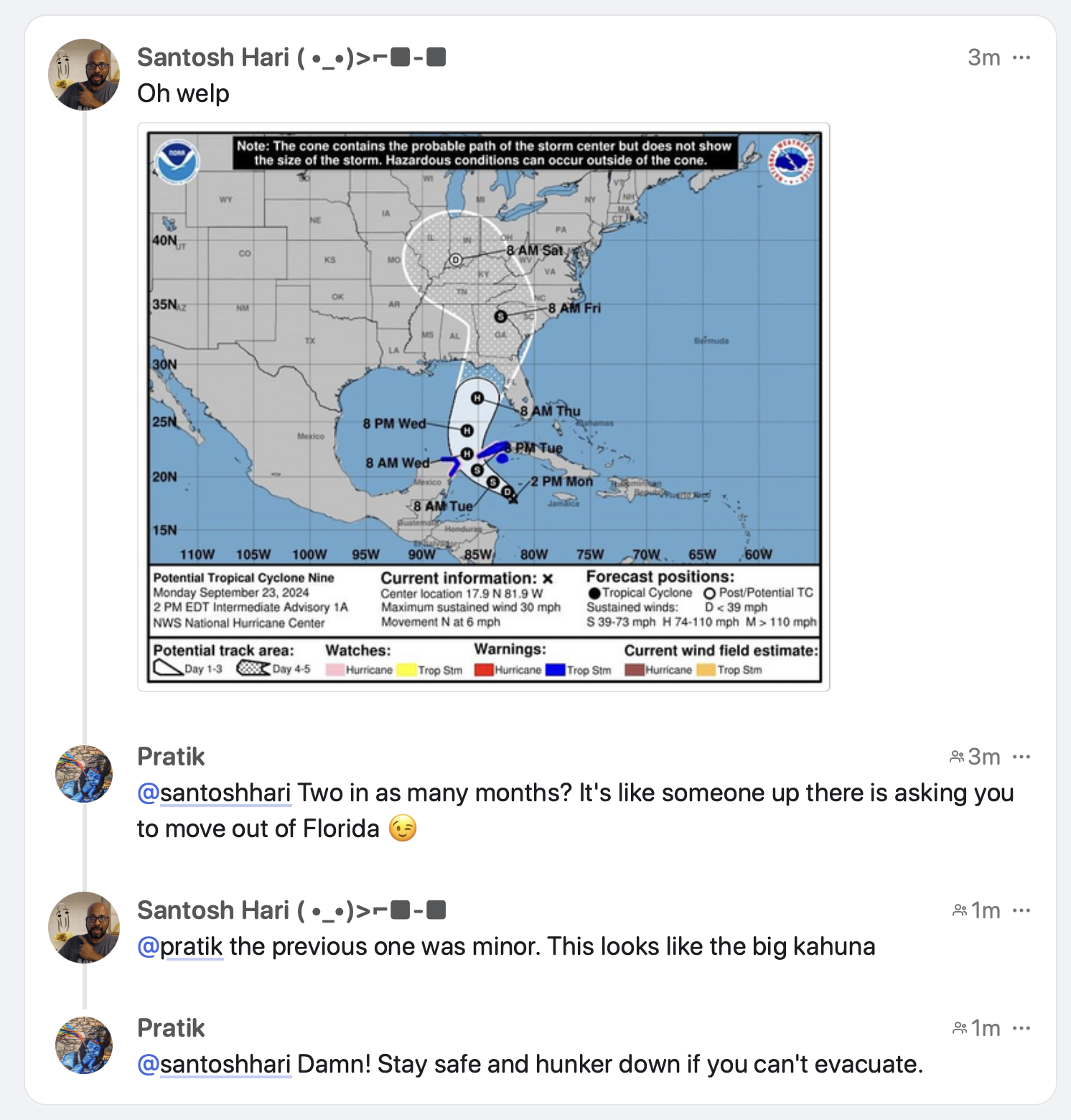Open the 3m timestamp link on the original post
Image resolution: width=1071 pixels, height=1120 pixels.
click(x=983, y=57)
